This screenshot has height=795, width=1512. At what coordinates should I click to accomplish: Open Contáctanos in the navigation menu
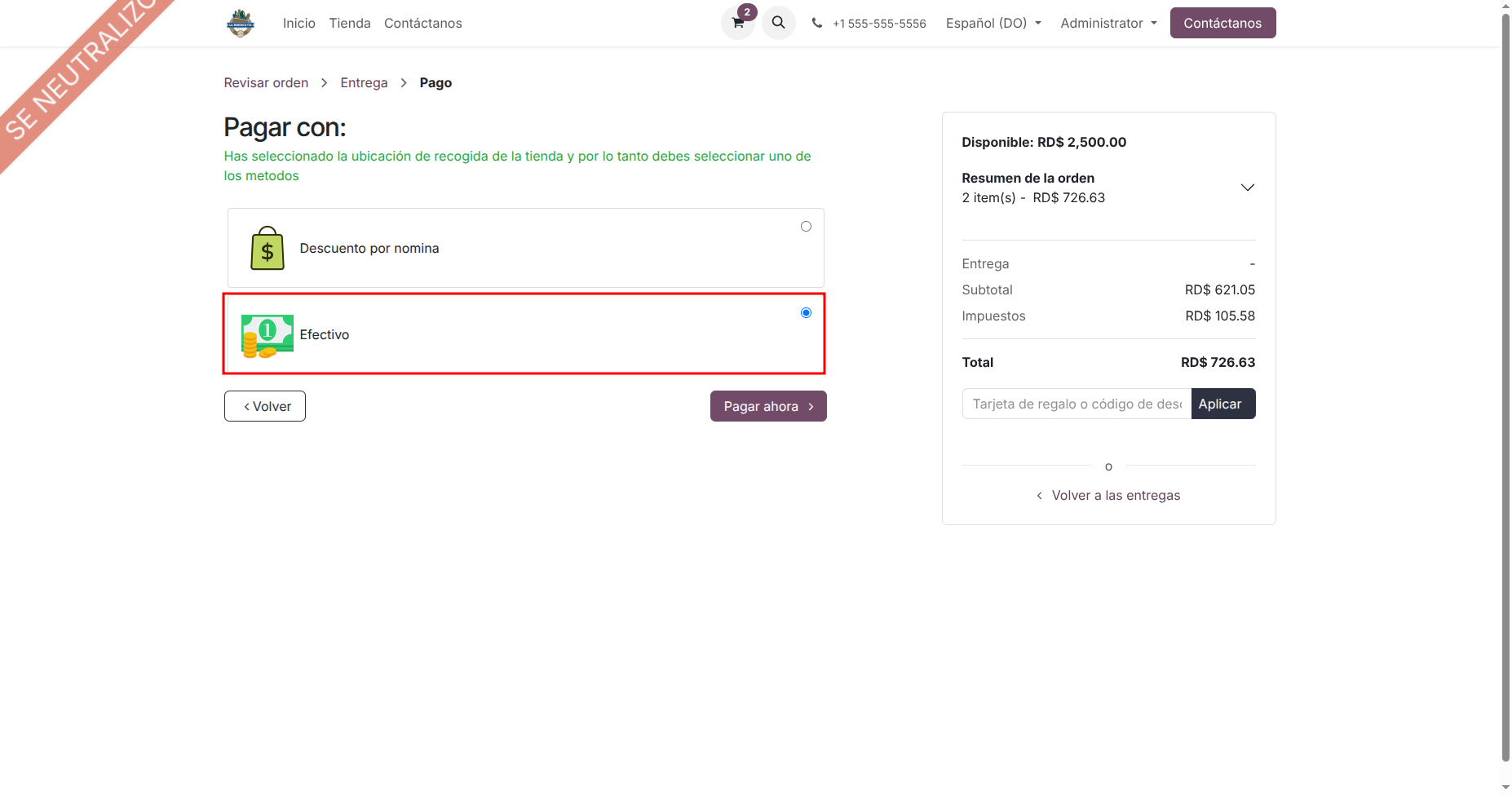point(422,24)
